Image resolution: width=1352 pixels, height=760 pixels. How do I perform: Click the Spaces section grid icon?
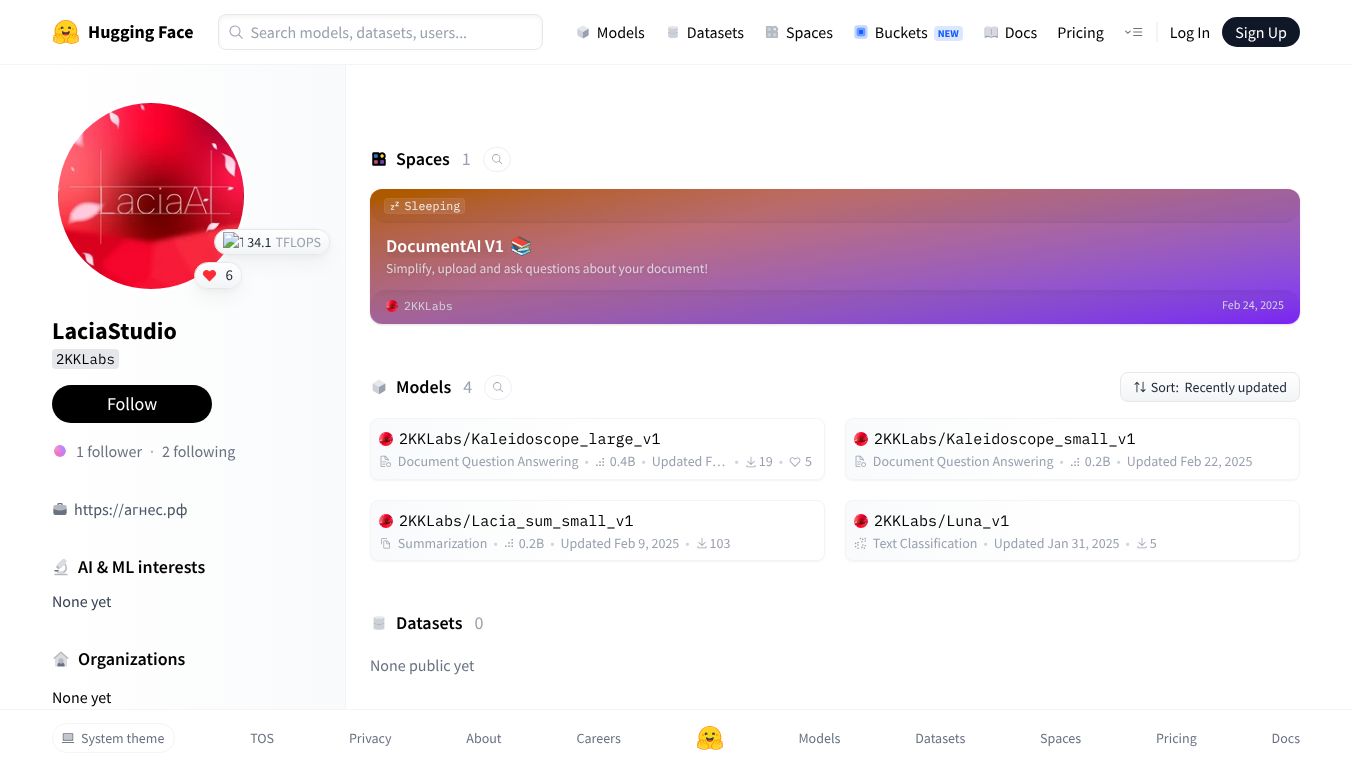[x=379, y=159]
